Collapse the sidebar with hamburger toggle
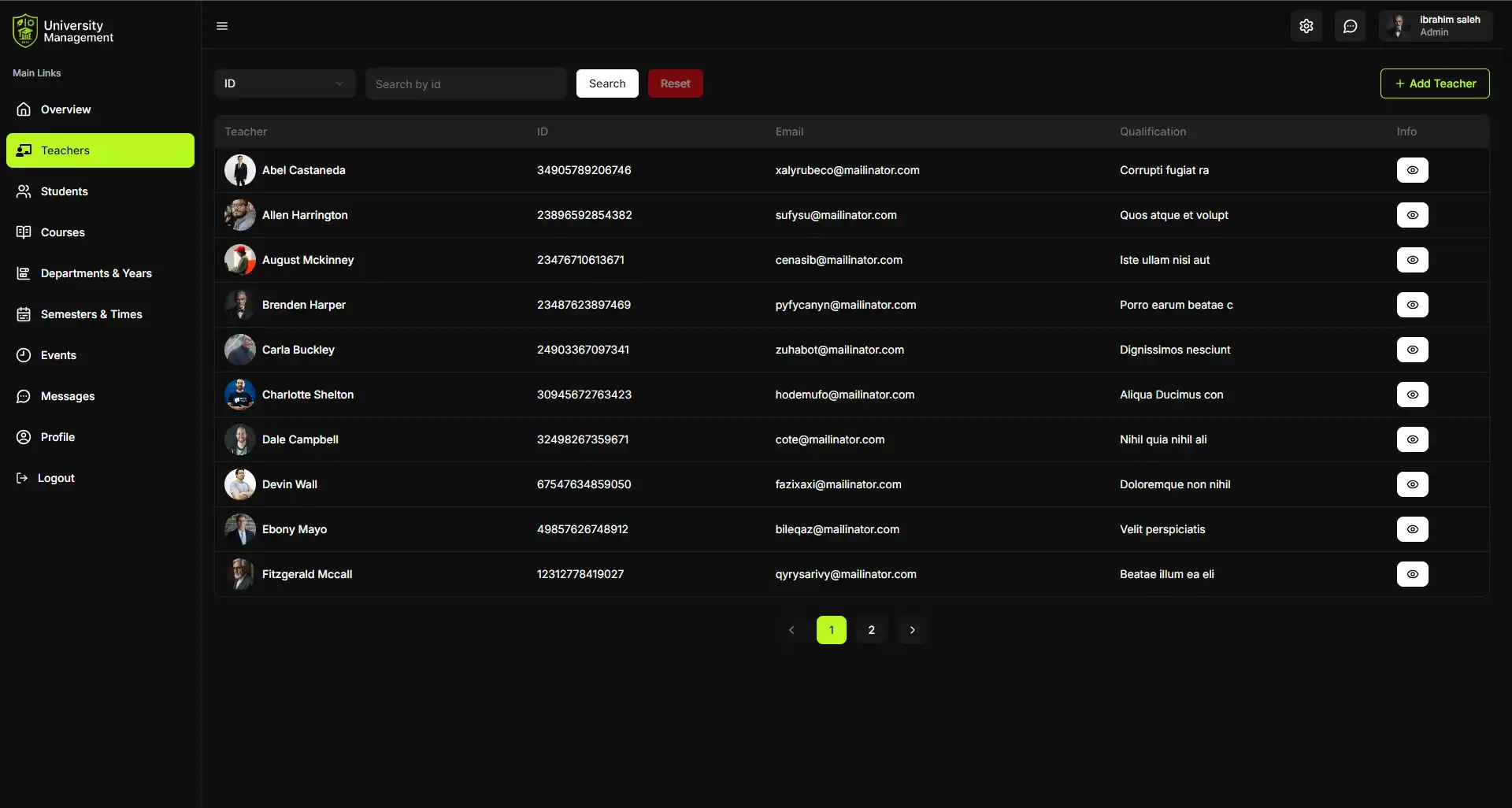Image resolution: width=1512 pixels, height=808 pixels. point(222,25)
